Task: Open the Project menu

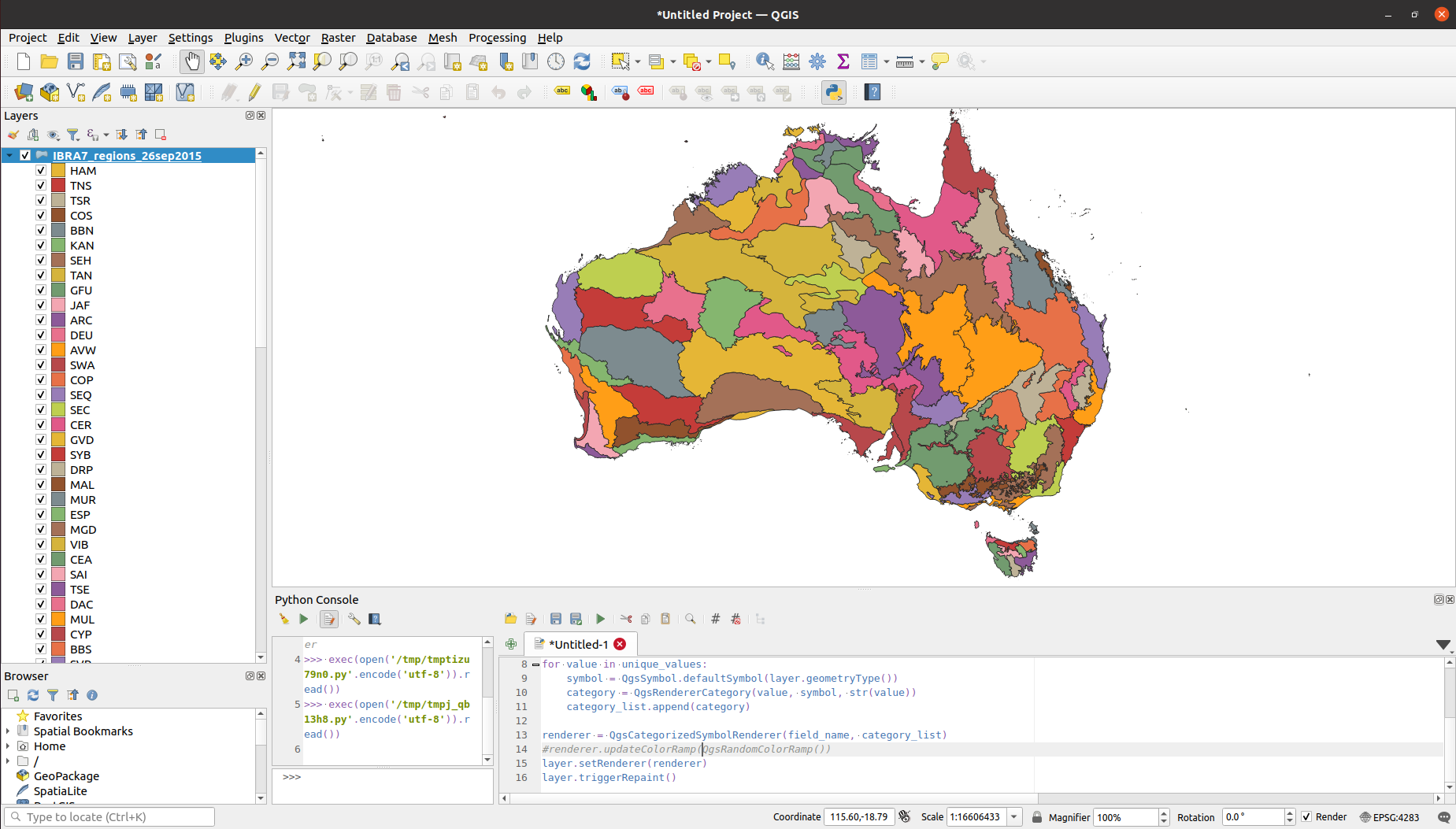Action: click(x=28, y=37)
